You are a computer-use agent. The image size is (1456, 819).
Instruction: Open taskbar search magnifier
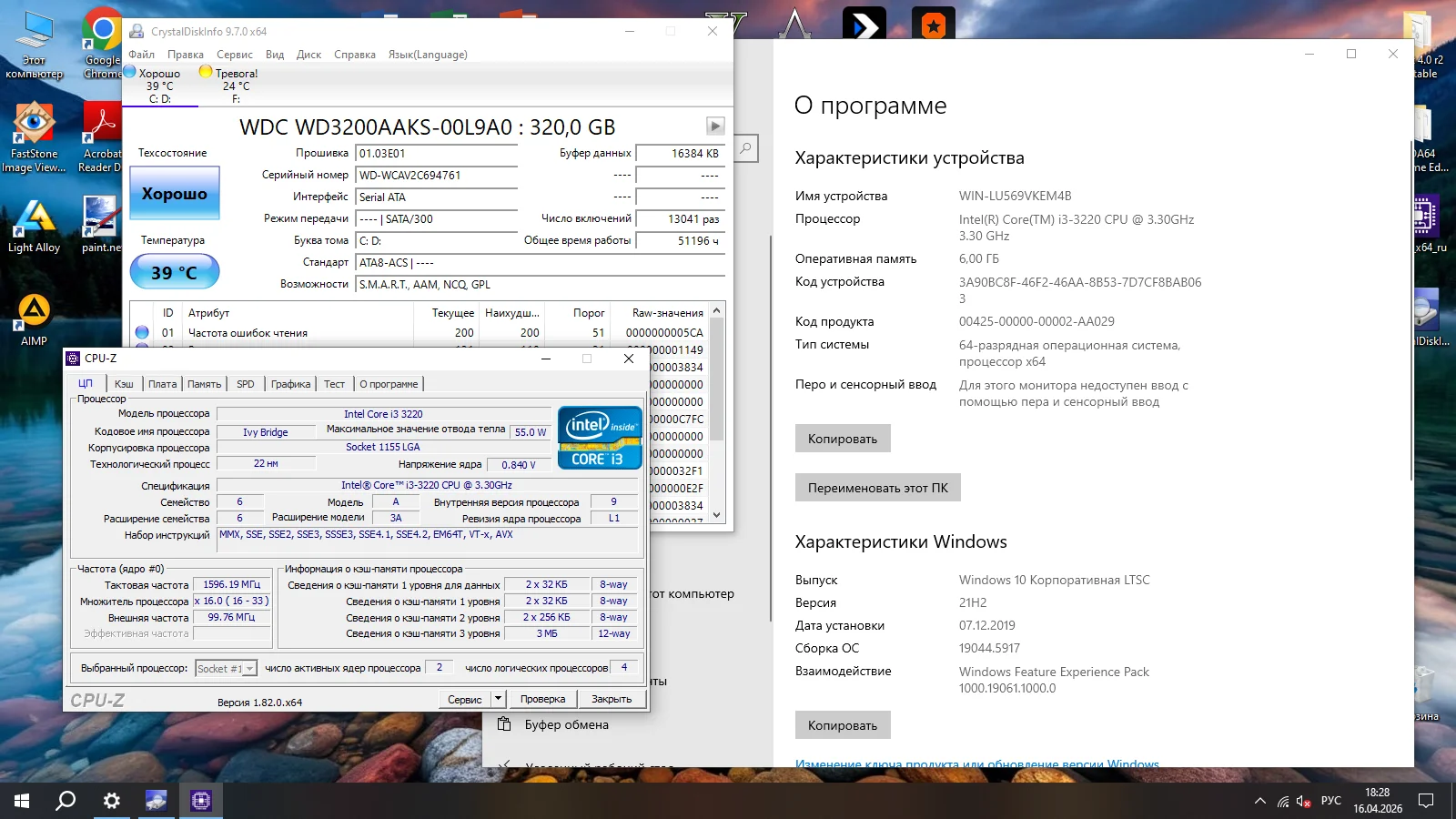[66, 801]
